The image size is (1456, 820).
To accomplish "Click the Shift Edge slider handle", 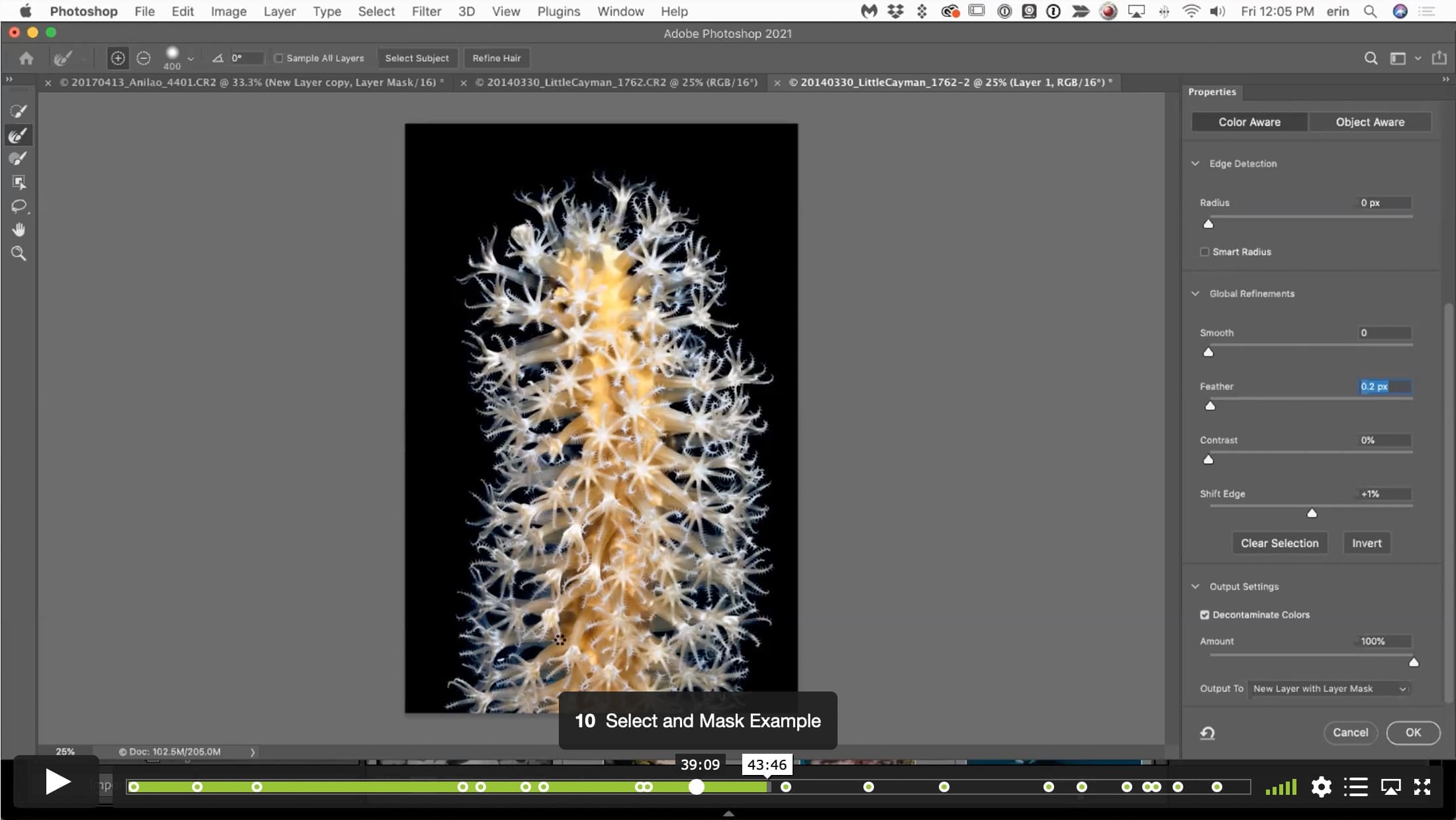I will click(1312, 513).
